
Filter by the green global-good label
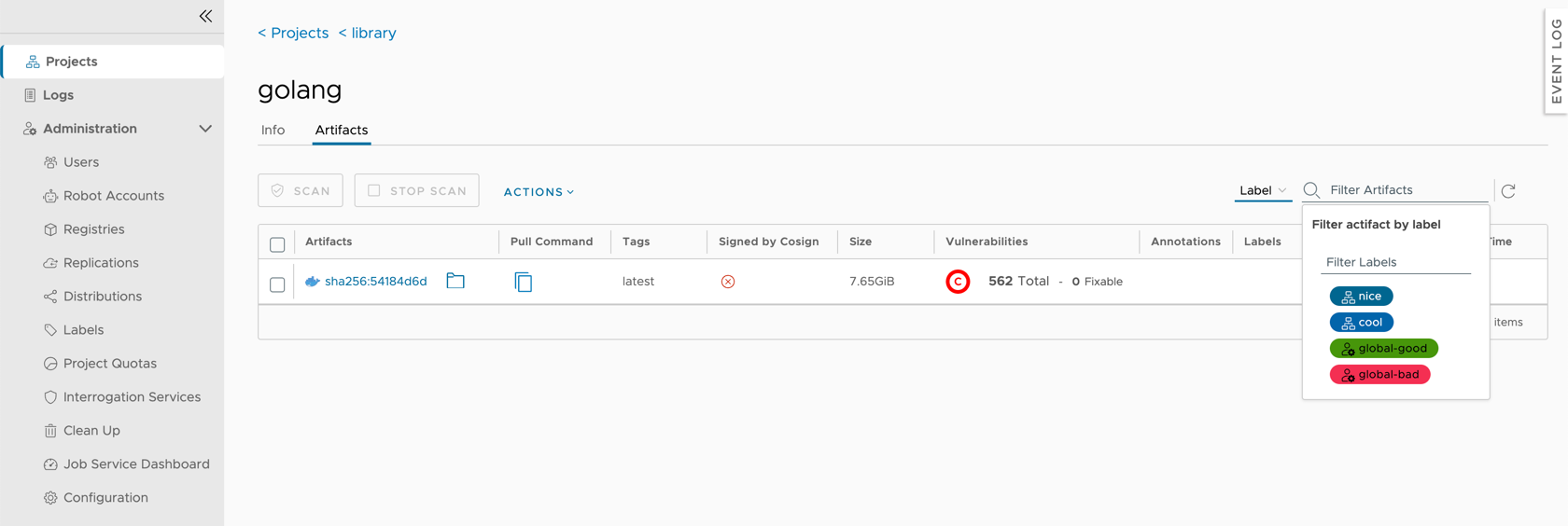click(x=1383, y=348)
